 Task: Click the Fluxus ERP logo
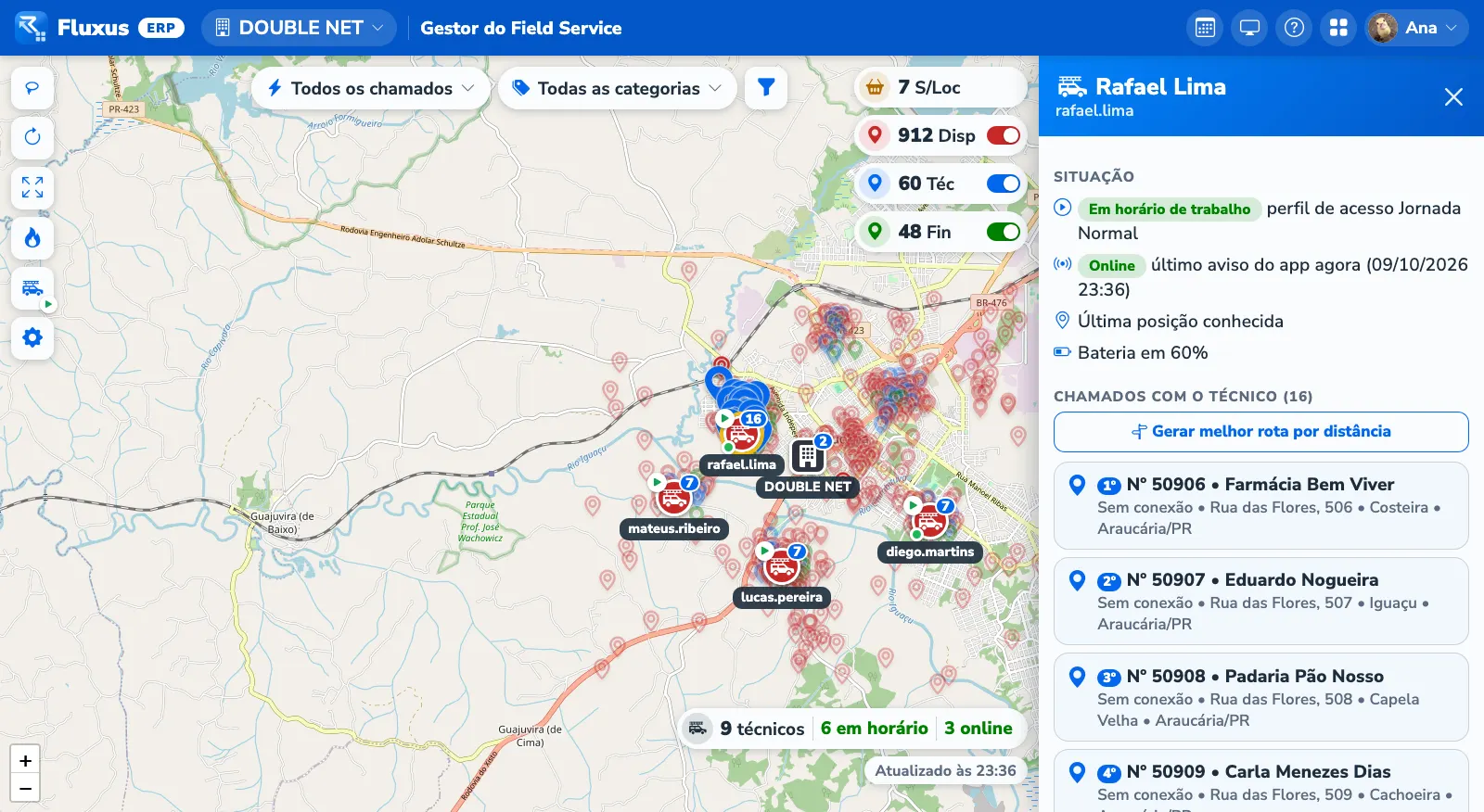100,28
